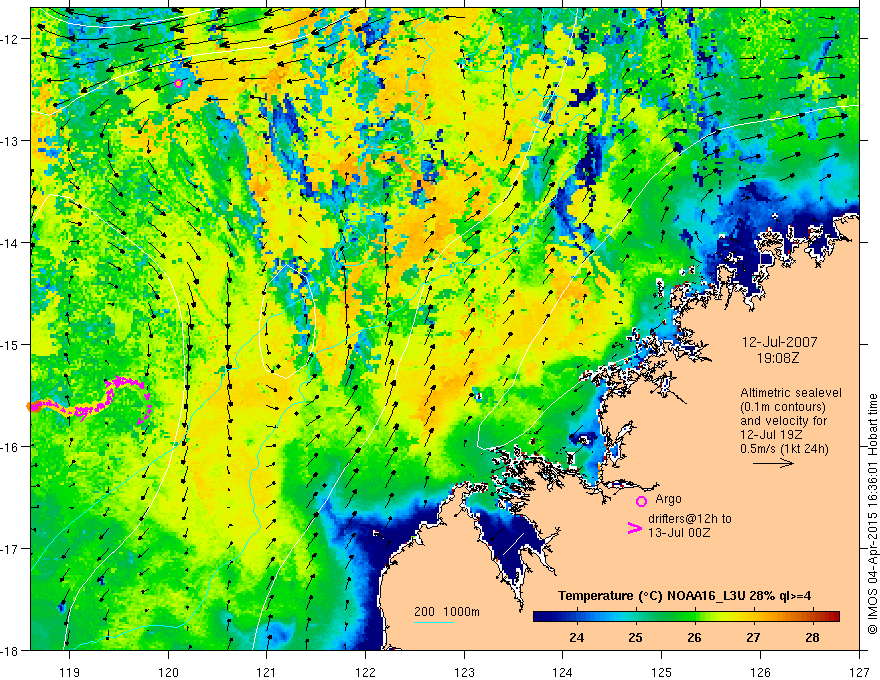The height and width of the screenshot is (680, 880).
Task: Pick the green middle of the temperature colorbar
Action: tap(686, 616)
